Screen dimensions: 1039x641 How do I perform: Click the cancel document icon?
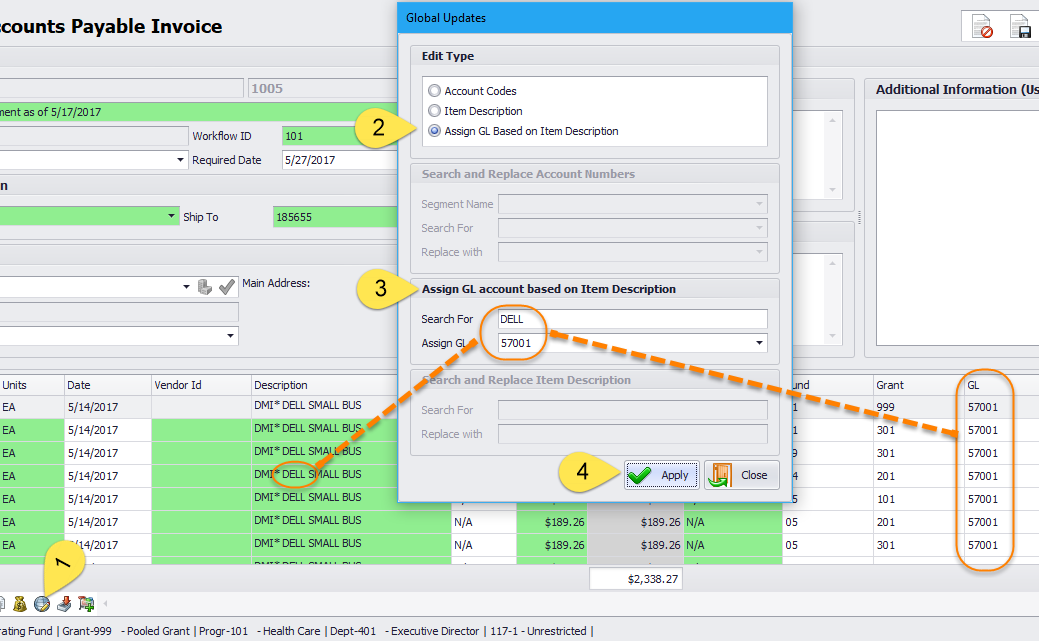(982, 27)
